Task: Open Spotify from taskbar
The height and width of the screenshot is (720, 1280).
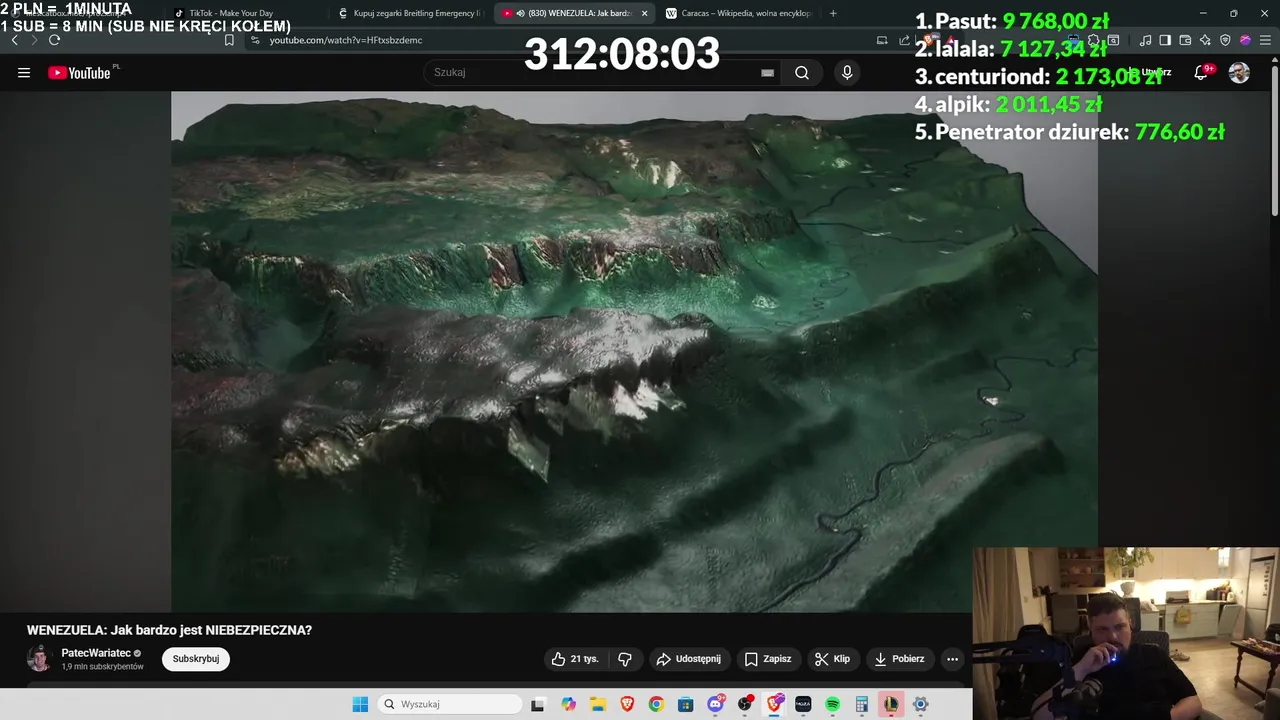Action: pos(832,704)
